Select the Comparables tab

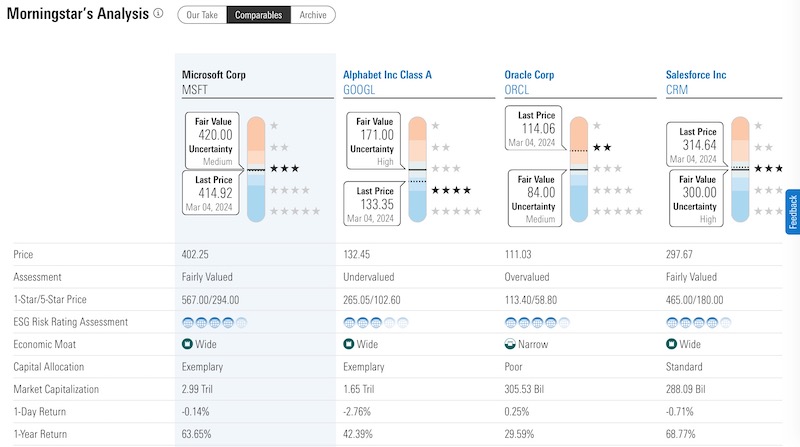258,15
